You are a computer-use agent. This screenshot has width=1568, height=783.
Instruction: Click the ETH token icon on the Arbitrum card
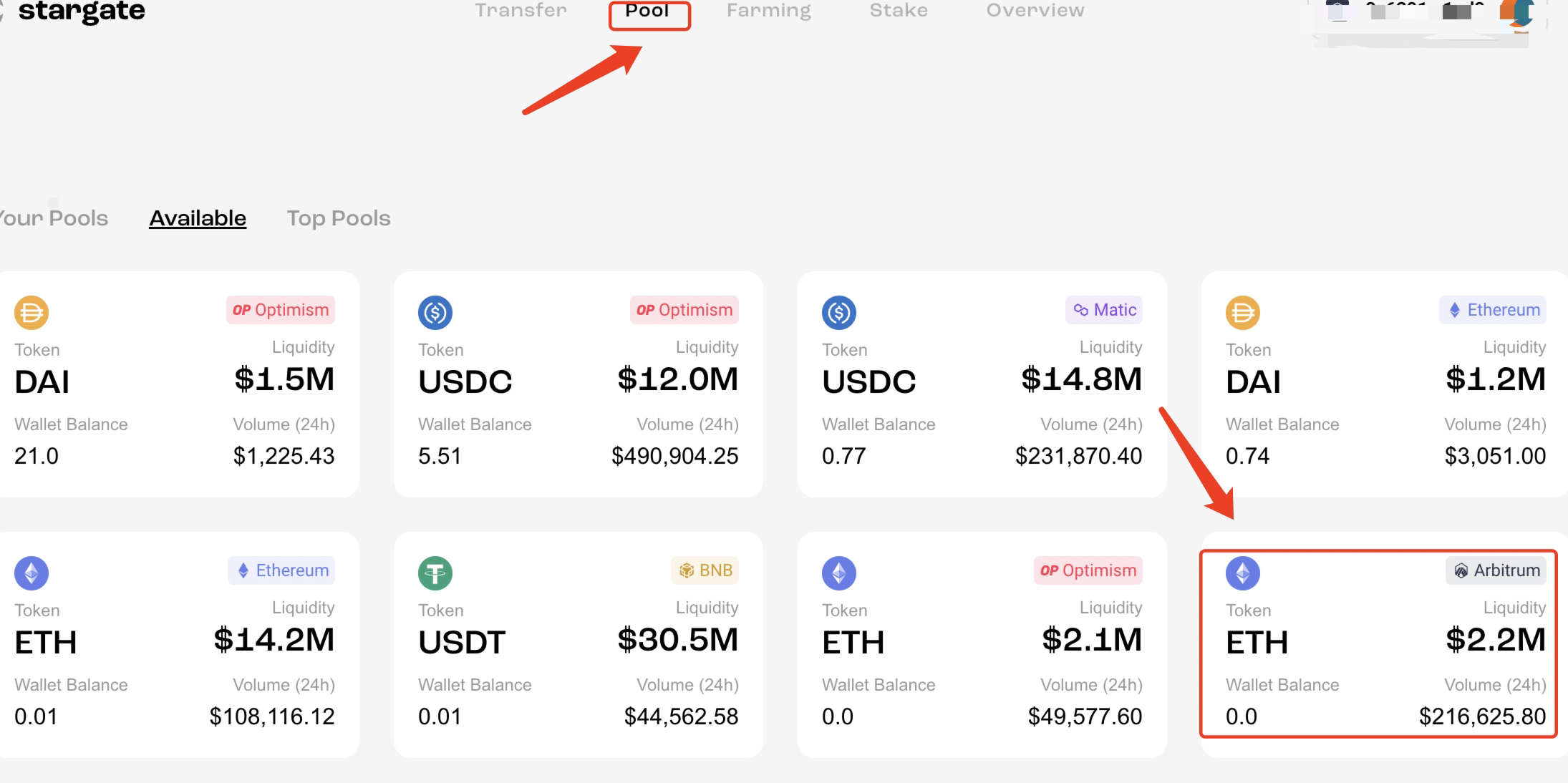[x=1243, y=573]
